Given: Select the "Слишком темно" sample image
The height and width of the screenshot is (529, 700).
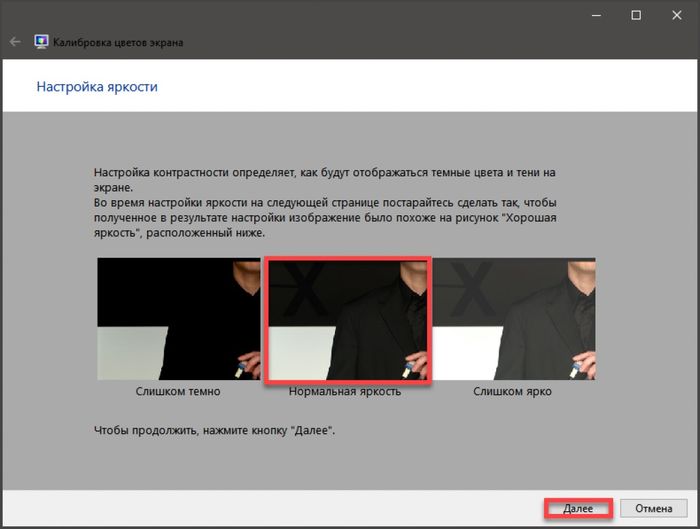Looking at the screenshot, I should pyautogui.click(x=179, y=319).
